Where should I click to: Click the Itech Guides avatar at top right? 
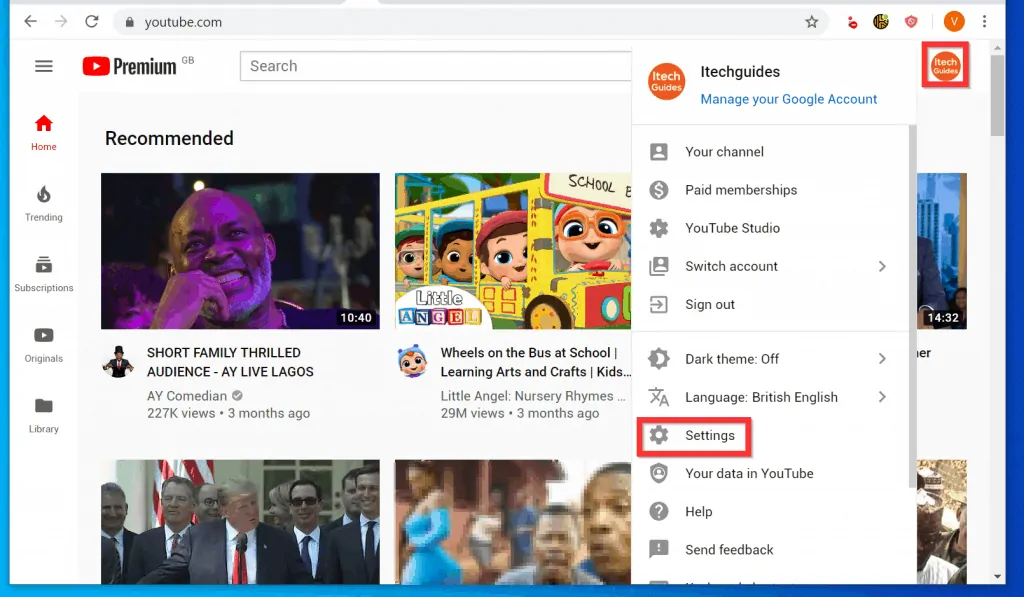click(x=945, y=67)
